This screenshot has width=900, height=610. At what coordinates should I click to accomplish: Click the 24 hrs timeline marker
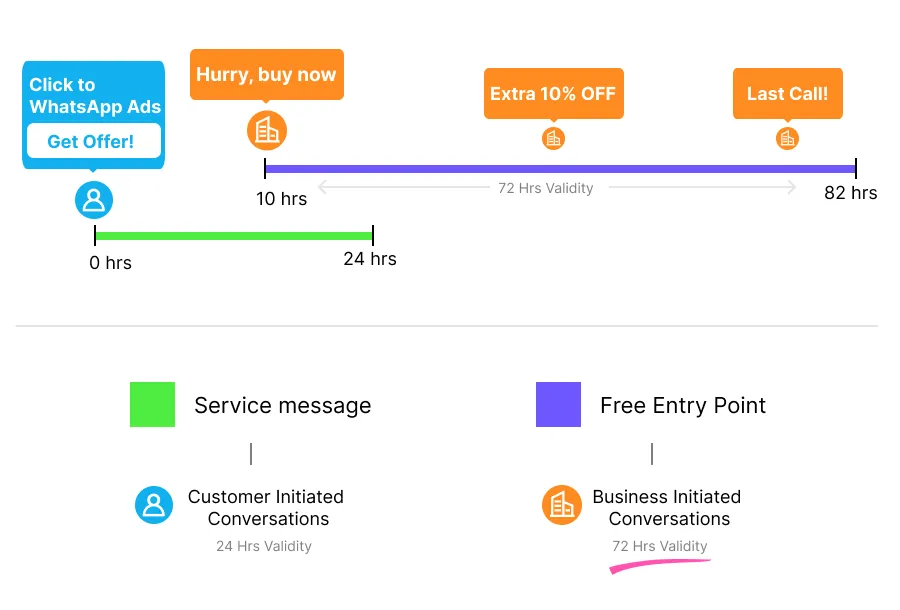click(372, 236)
